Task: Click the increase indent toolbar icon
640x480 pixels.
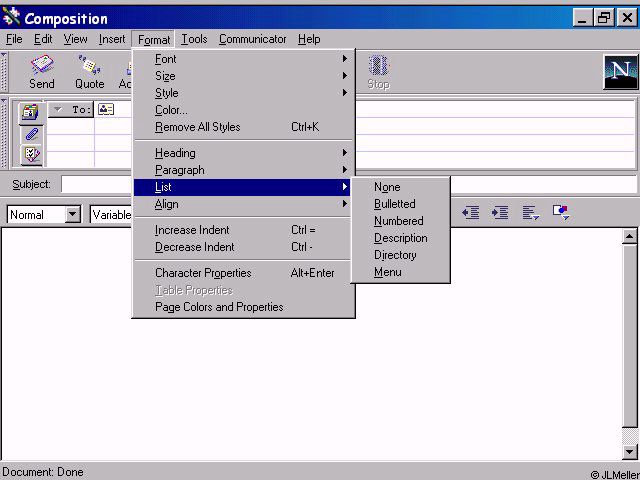Action: (500, 212)
